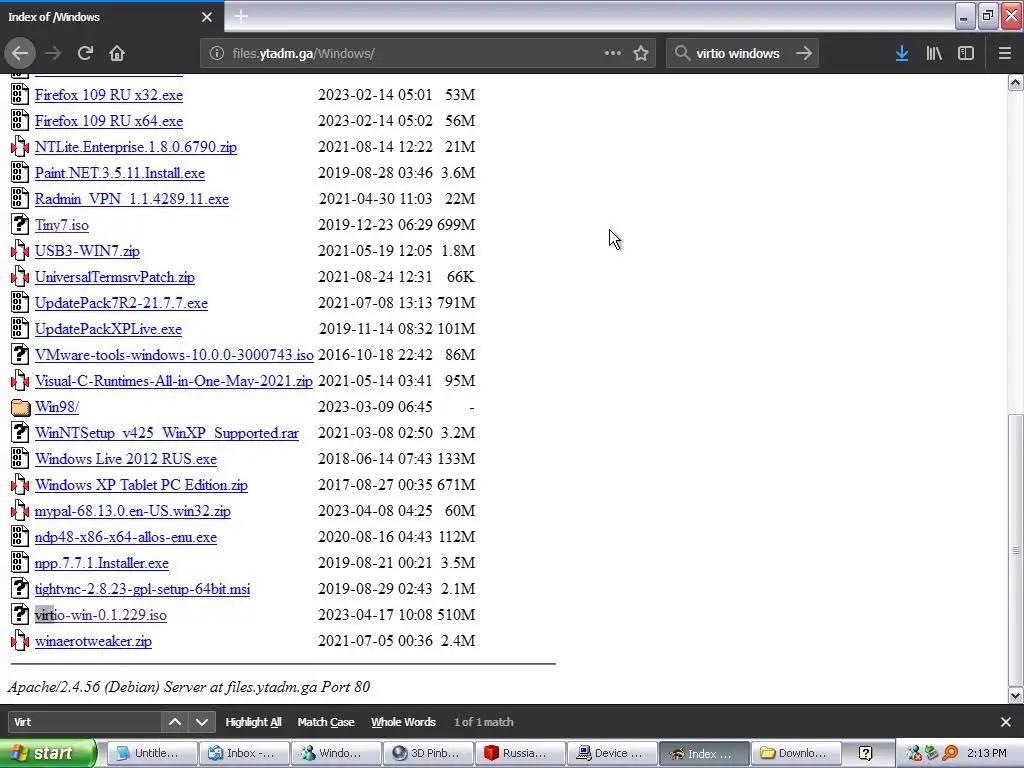Toggle Match Case in find bar
1024x768 pixels.
pyautogui.click(x=326, y=722)
